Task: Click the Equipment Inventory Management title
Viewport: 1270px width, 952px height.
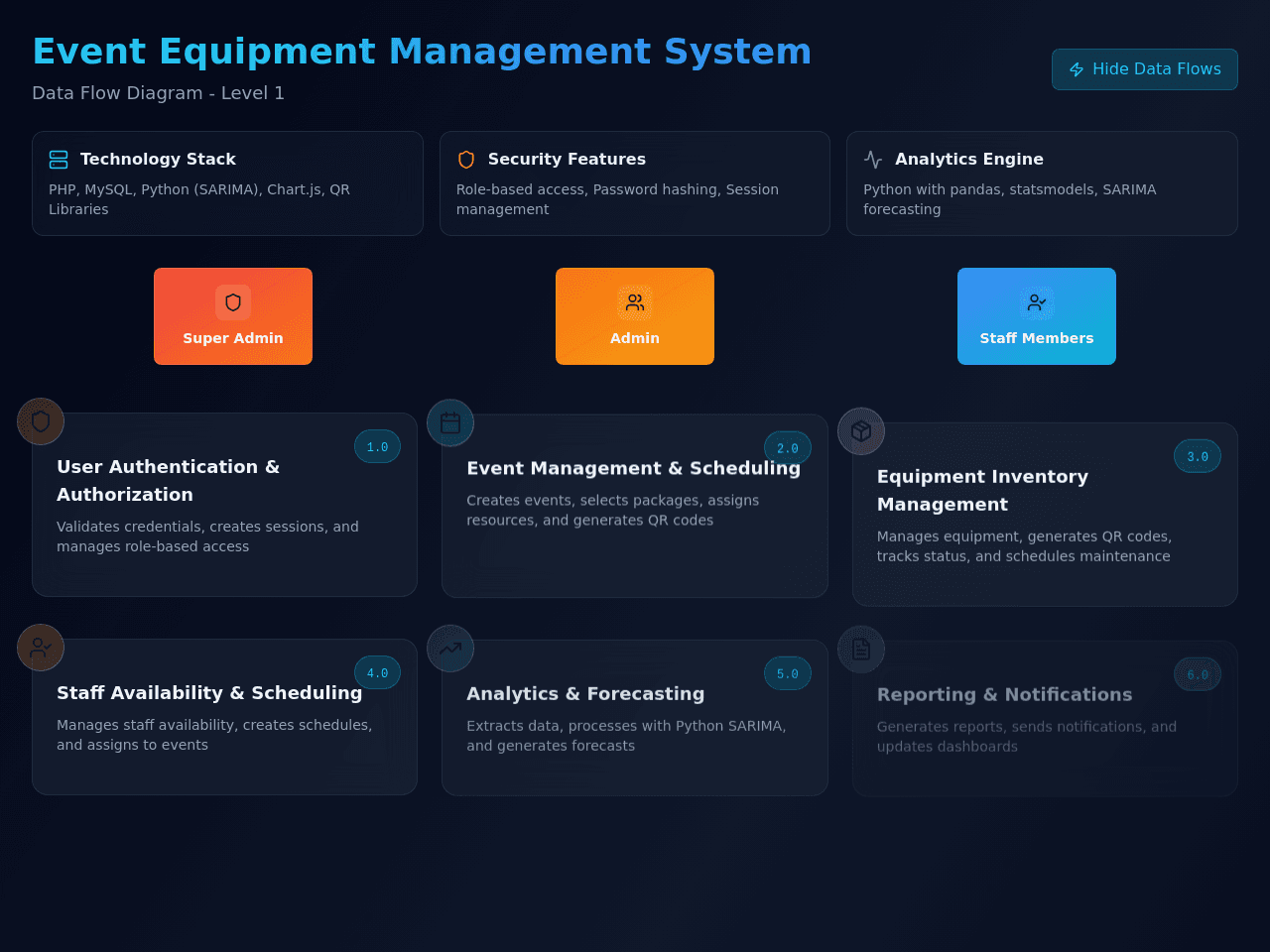Action: click(x=982, y=491)
